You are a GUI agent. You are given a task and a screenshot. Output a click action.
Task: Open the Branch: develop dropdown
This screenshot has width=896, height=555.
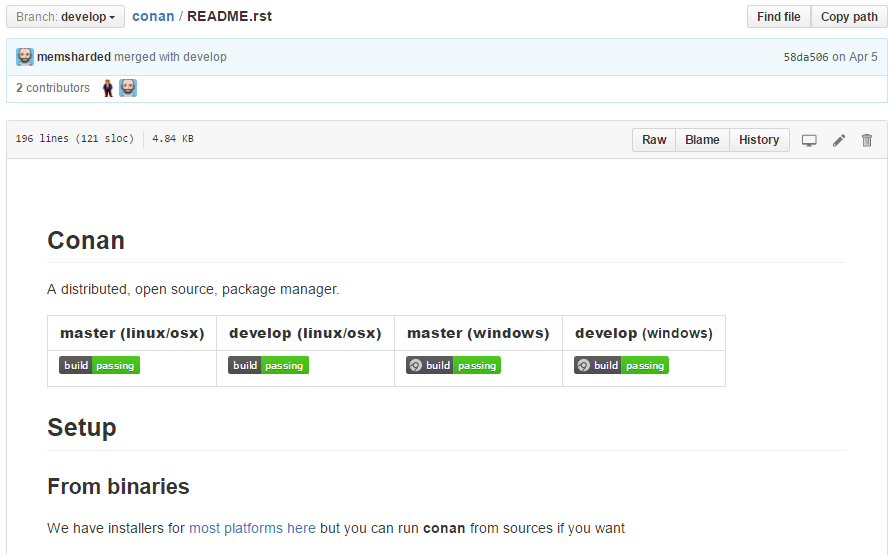click(x=65, y=17)
